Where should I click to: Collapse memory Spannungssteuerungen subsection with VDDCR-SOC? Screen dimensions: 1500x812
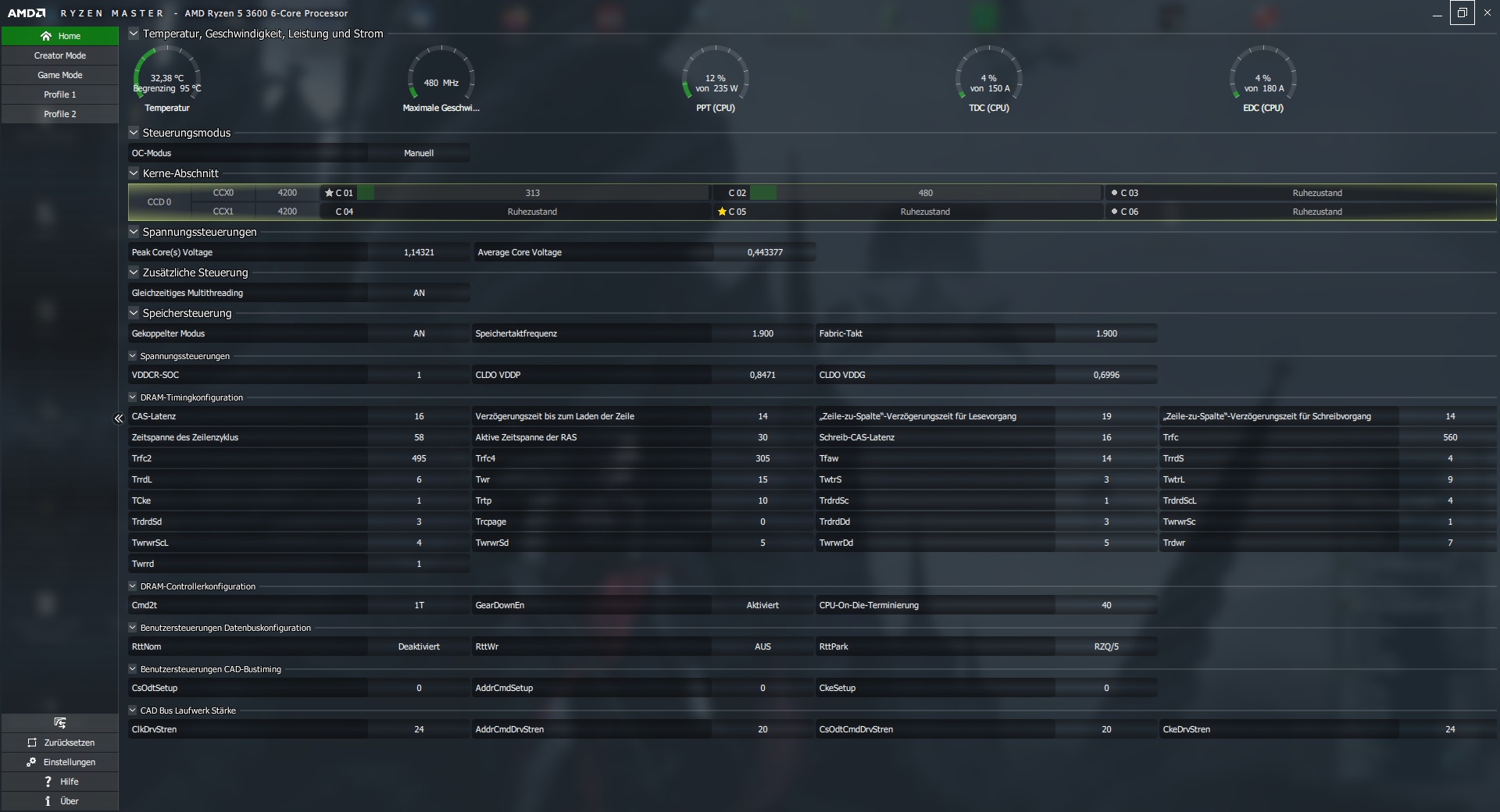pyautogui.click(x=133, y=356)
